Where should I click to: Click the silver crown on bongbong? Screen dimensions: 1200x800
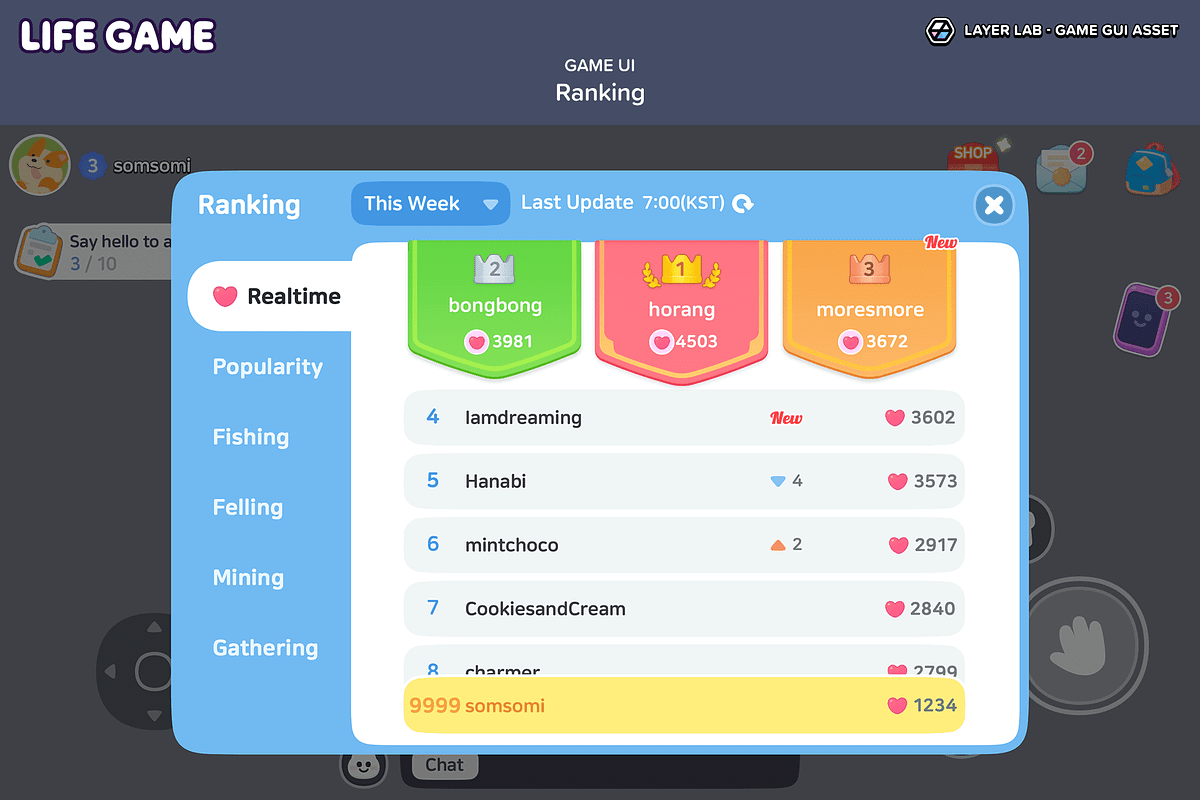point(494,267)
